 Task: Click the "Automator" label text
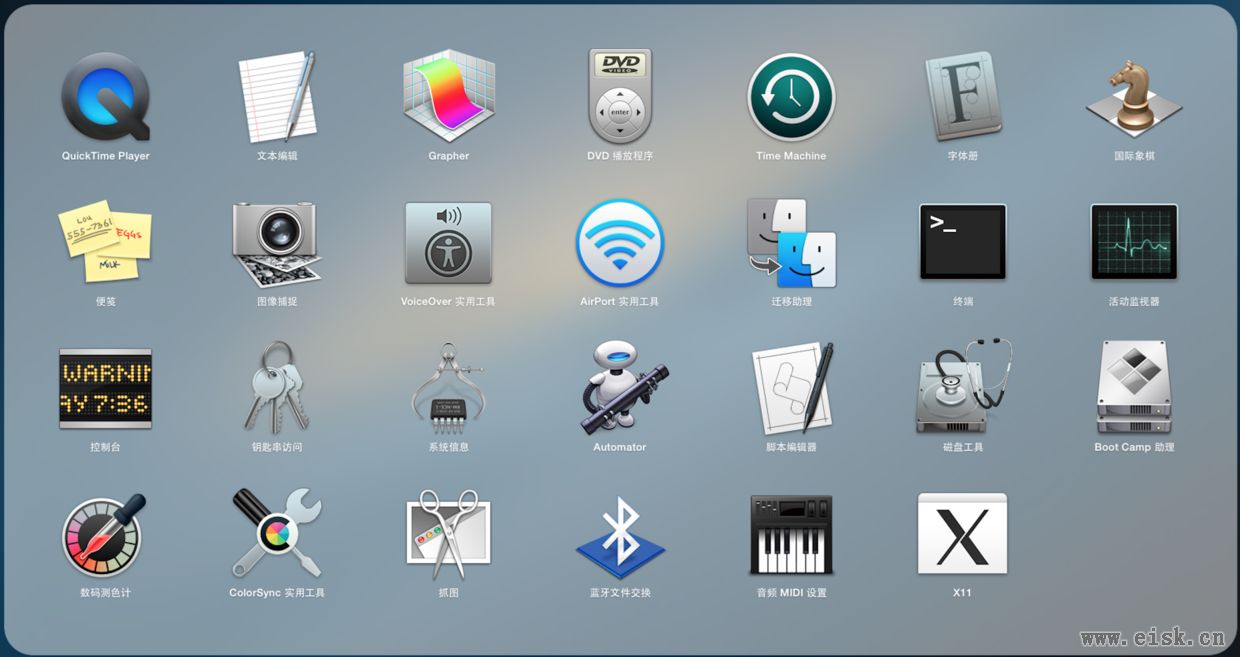pos(620,447)
